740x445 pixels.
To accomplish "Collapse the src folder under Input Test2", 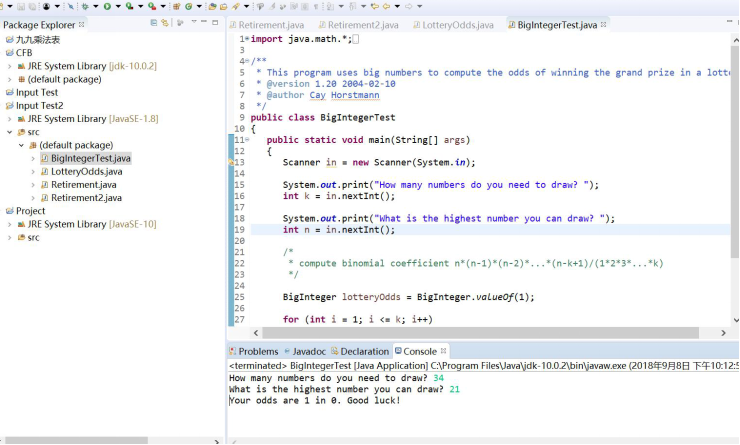I will click(x=10, y=132).
